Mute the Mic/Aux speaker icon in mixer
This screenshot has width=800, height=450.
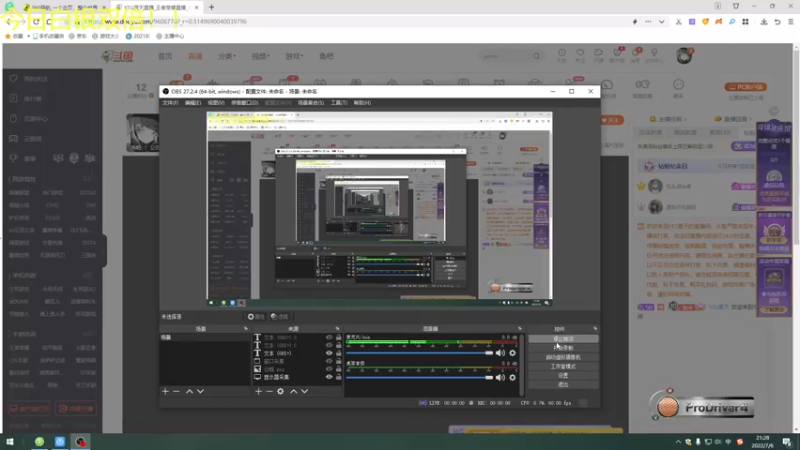click(x=501, y=353)
